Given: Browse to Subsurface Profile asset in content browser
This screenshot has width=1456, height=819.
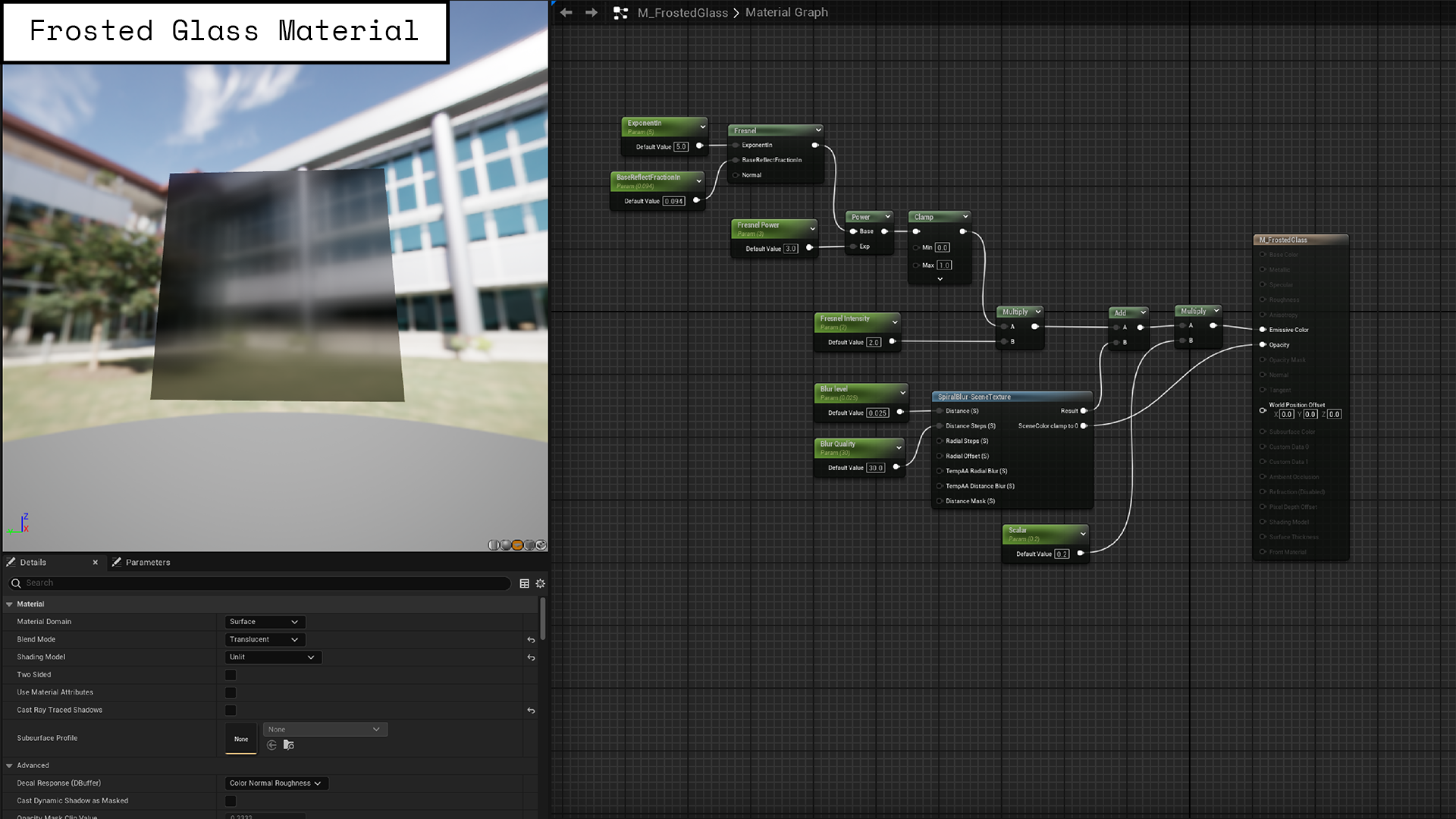Looking at the screenshot, I should pyautogui.click(x=289, y=745).
